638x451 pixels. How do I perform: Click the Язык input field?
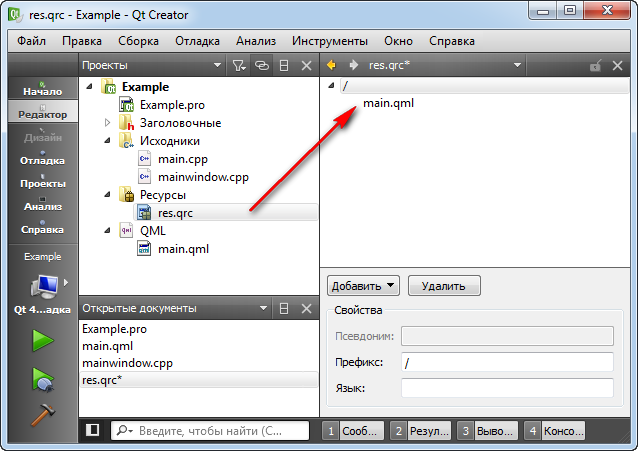click(x=507, y=388)
